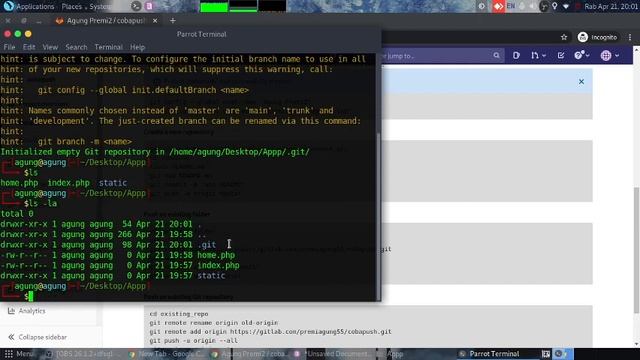
Task: Click the GitLab search magnifier icon
Action: 496,56
